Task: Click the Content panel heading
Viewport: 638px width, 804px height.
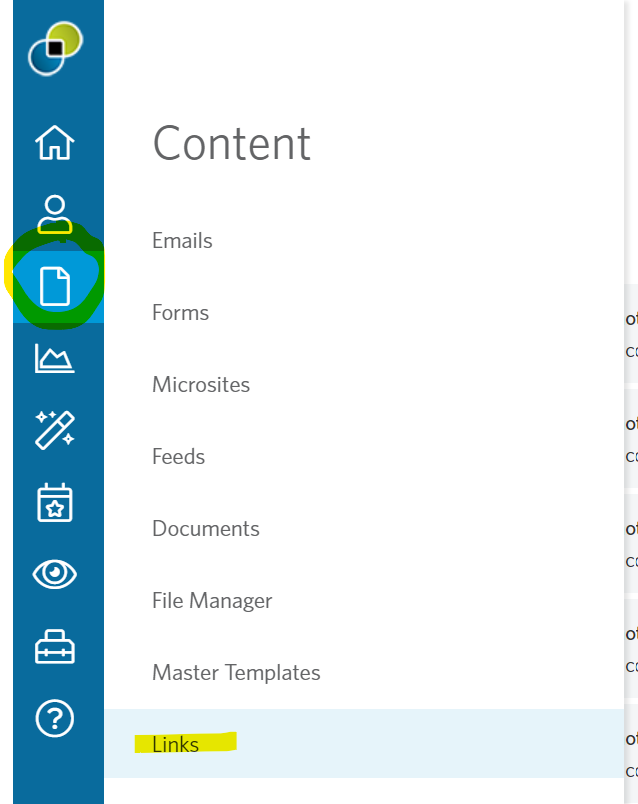Action: pyautogui.click(x=232, y=144)
